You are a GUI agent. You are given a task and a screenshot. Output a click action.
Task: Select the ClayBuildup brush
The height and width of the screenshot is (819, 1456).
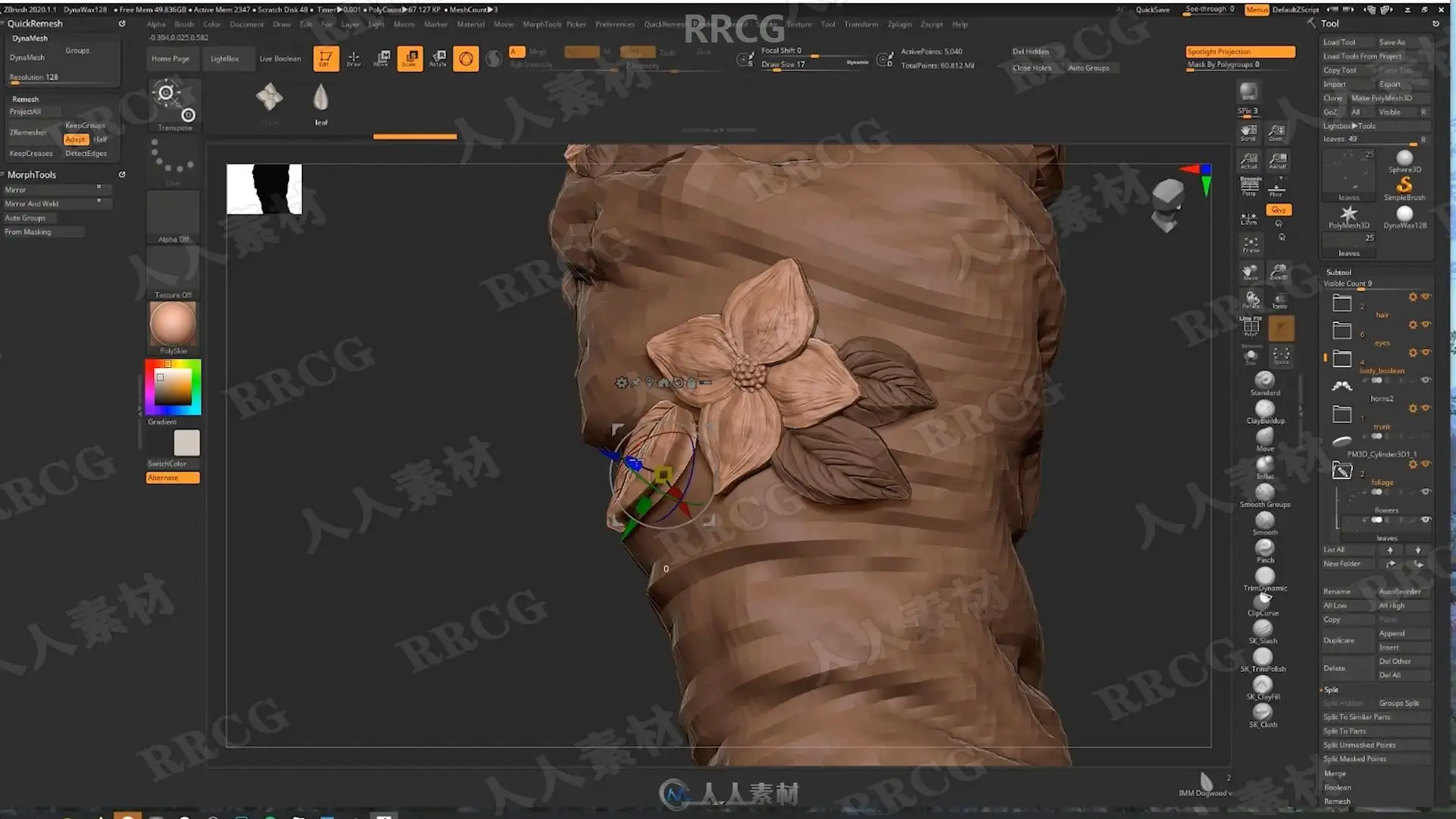(x=1265, y=412)
